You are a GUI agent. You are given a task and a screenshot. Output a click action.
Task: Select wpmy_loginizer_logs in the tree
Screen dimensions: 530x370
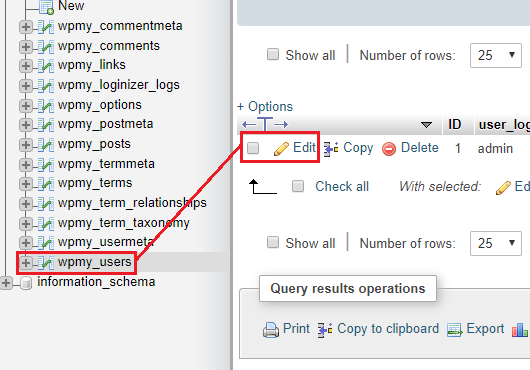point(119,85)
